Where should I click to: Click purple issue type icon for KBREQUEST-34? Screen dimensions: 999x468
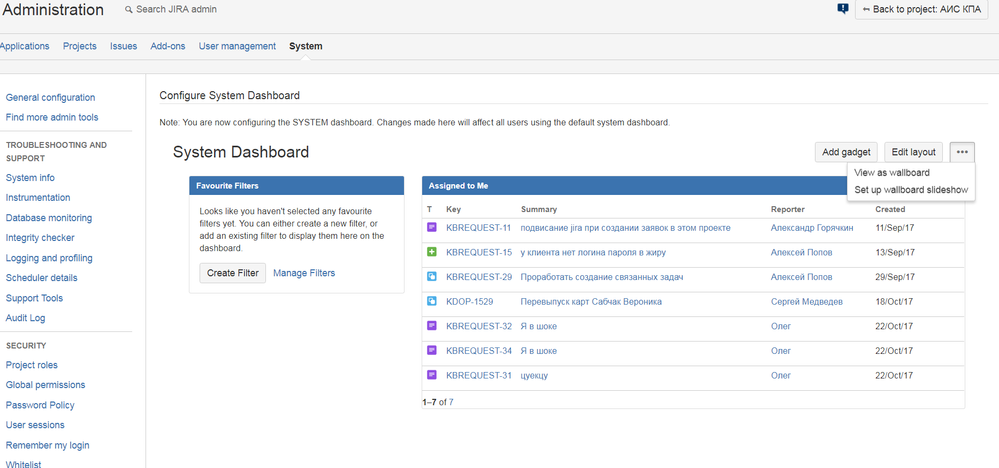[431, 350]
